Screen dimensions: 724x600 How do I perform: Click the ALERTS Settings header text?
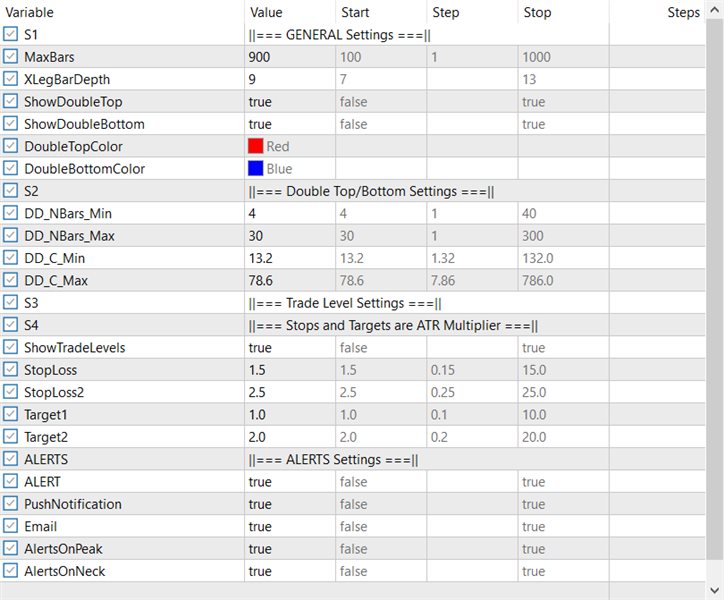[x=333, y=459]
